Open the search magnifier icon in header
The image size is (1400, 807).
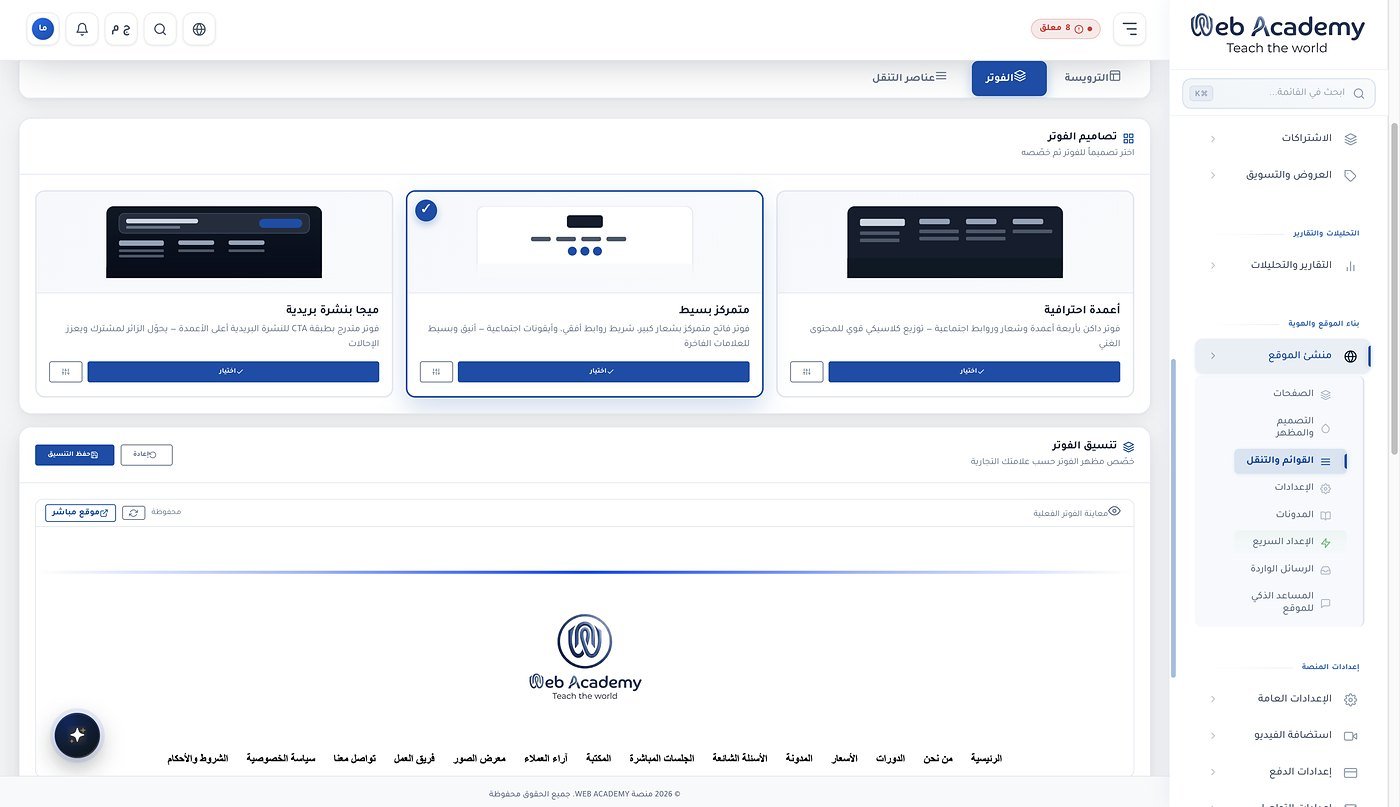[x=160, y=29]
